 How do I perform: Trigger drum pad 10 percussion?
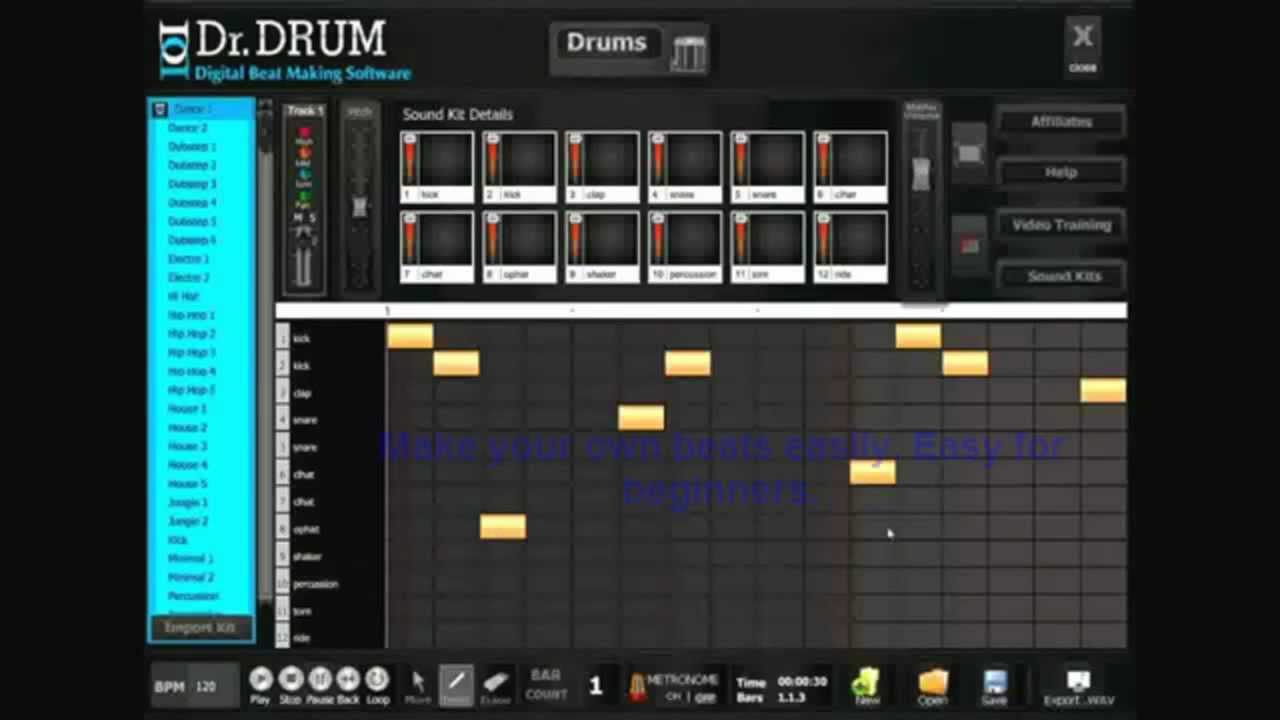coord(685,246)
